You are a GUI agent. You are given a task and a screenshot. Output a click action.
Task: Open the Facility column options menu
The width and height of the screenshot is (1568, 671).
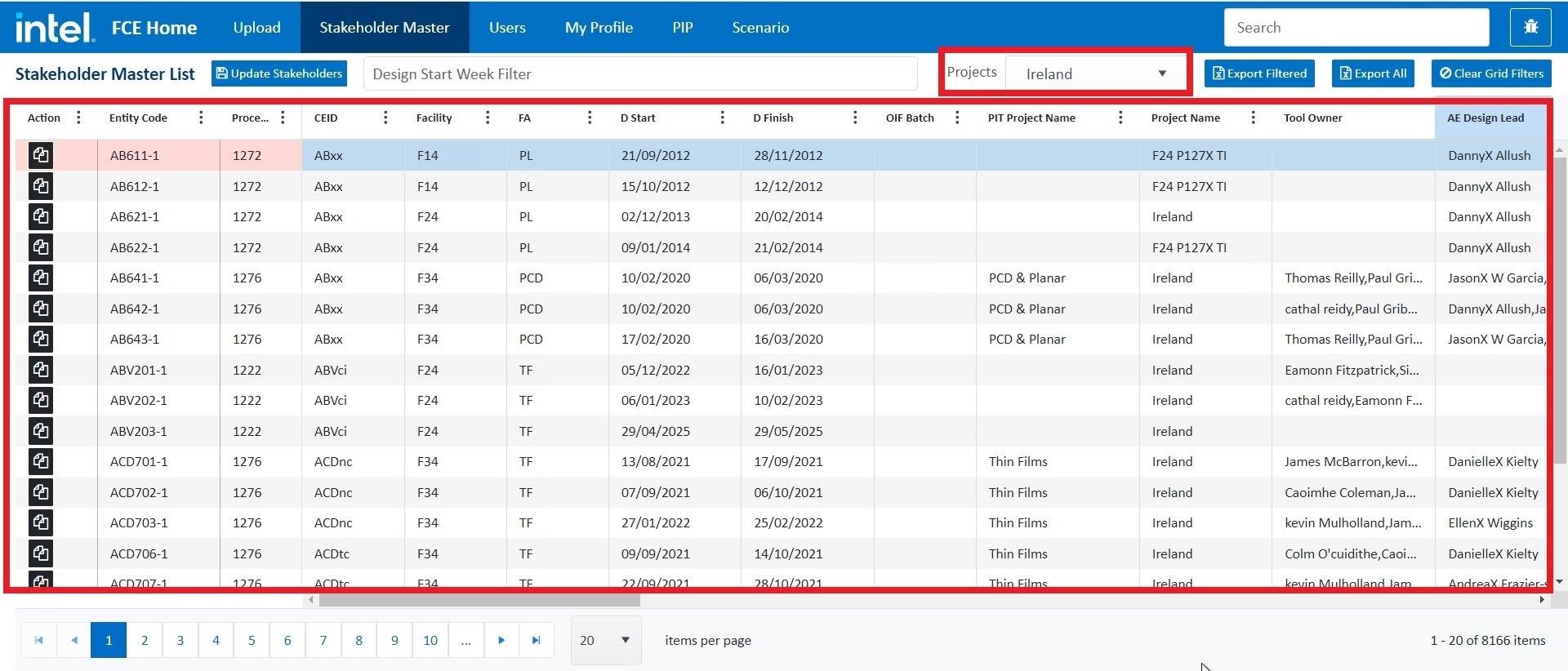pos(488,118)
